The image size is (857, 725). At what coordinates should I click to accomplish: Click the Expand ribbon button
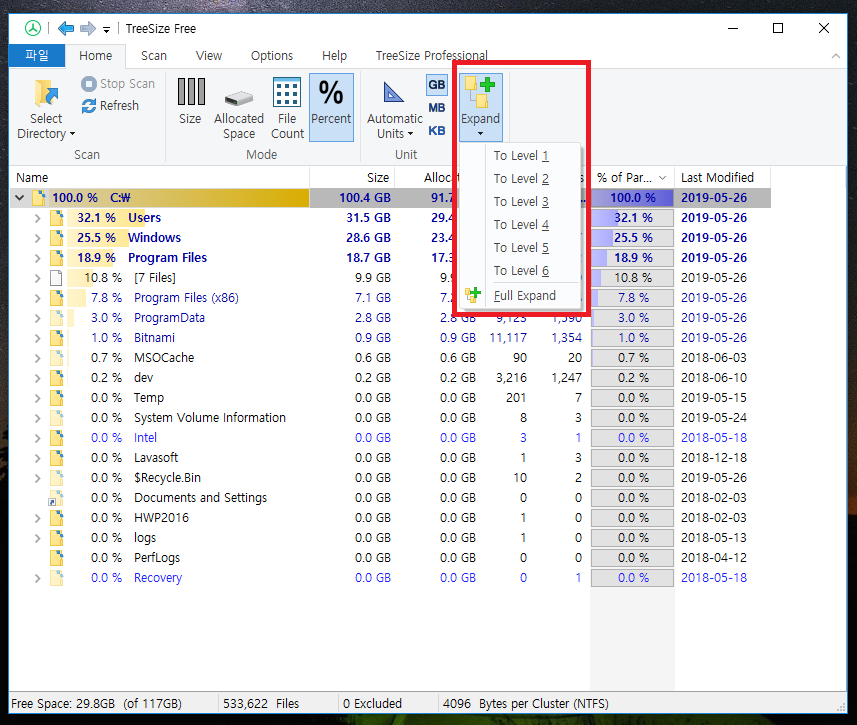pyautogui.click(x=480, y=108)
